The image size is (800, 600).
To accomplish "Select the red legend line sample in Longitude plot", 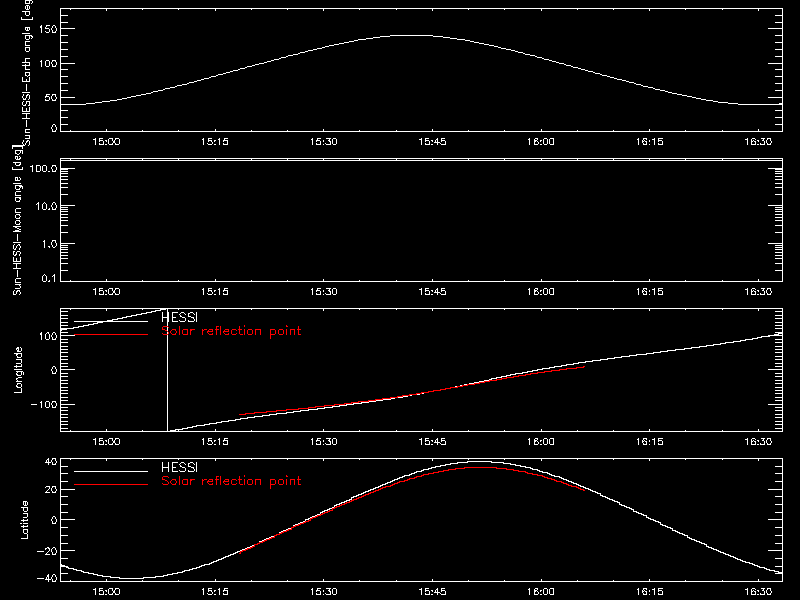I will pyautogui.click(x=111, y=335).
